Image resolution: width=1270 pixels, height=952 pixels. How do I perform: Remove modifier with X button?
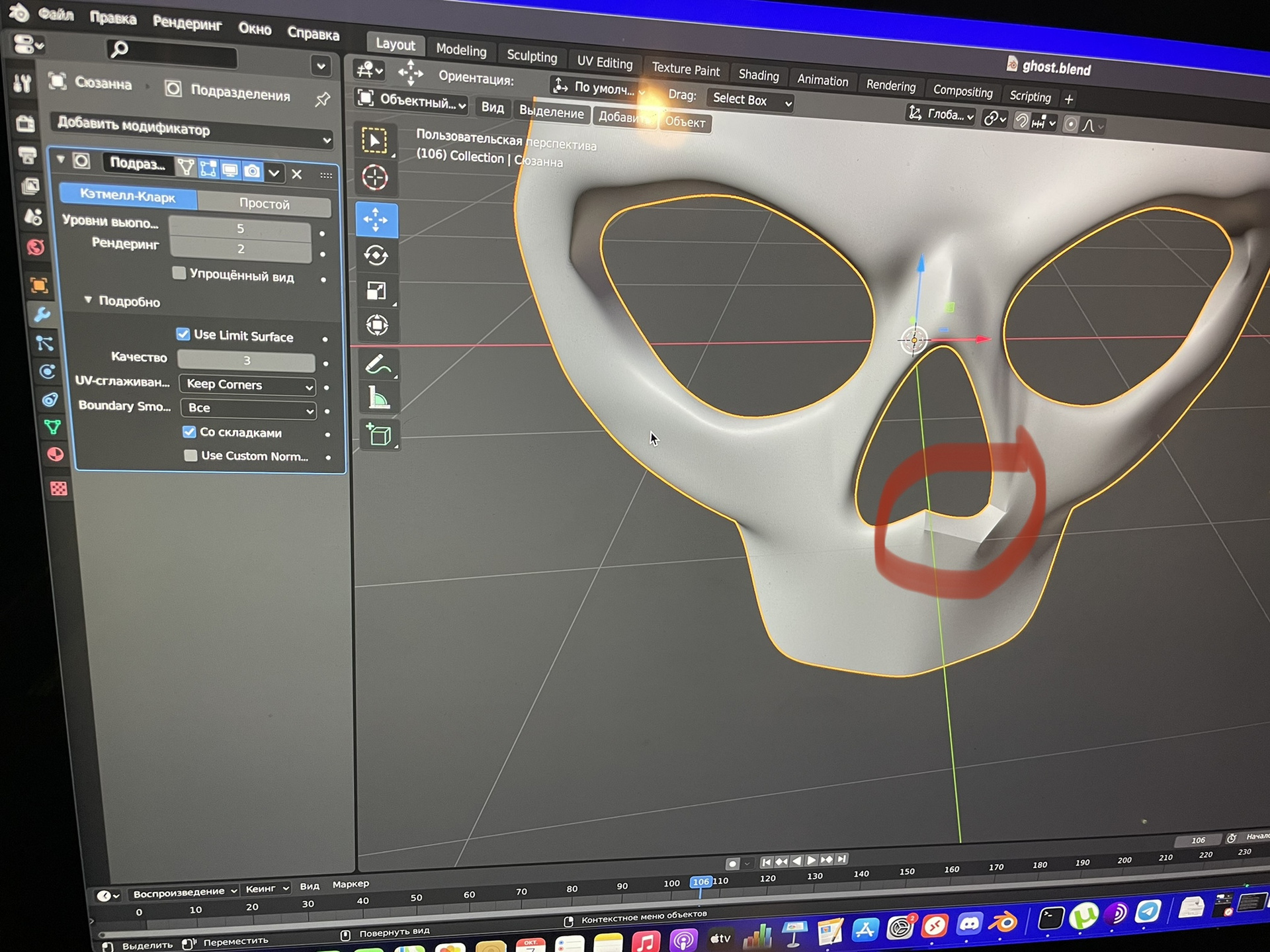[x=297, y=174]
